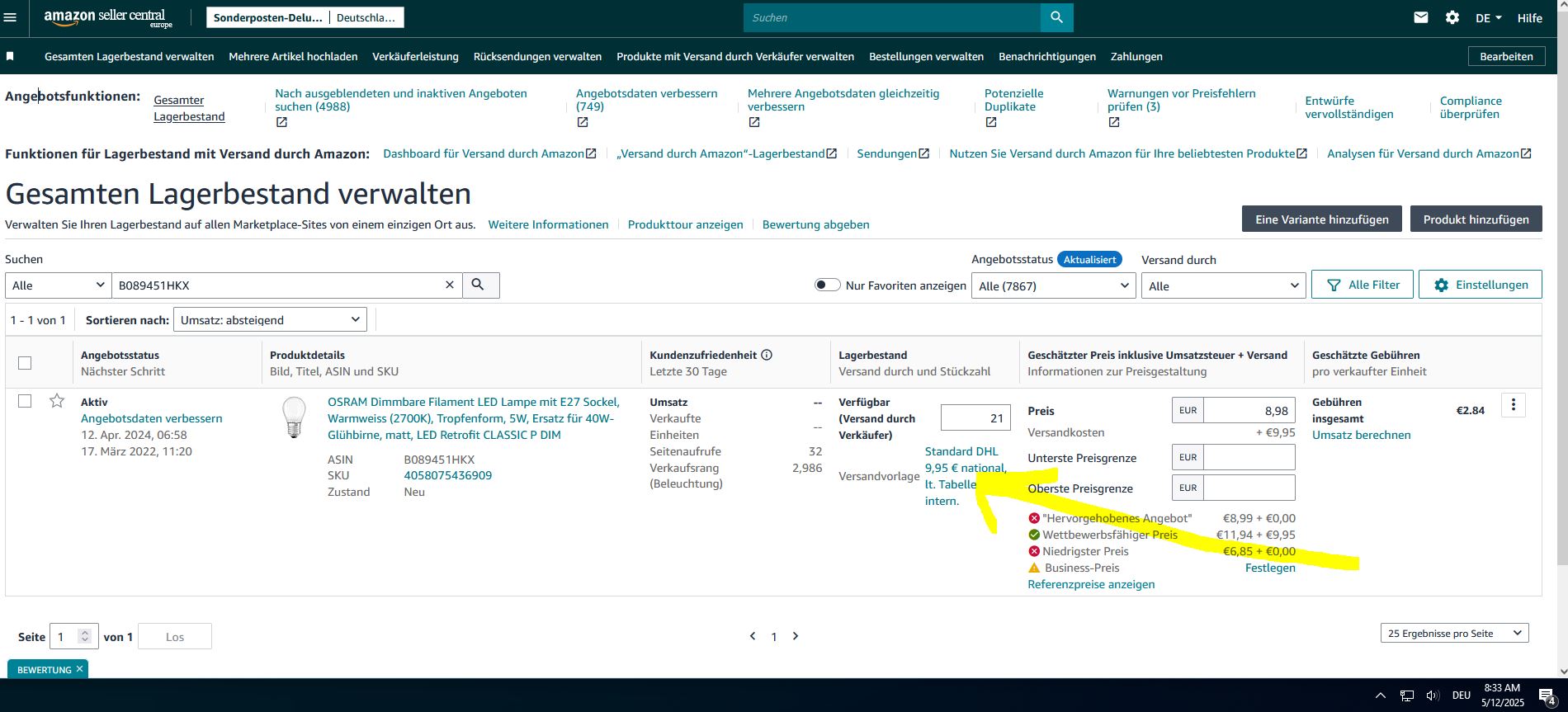Go to next results page arrow
Screen dimensions: 1568x712
(796, 636)
